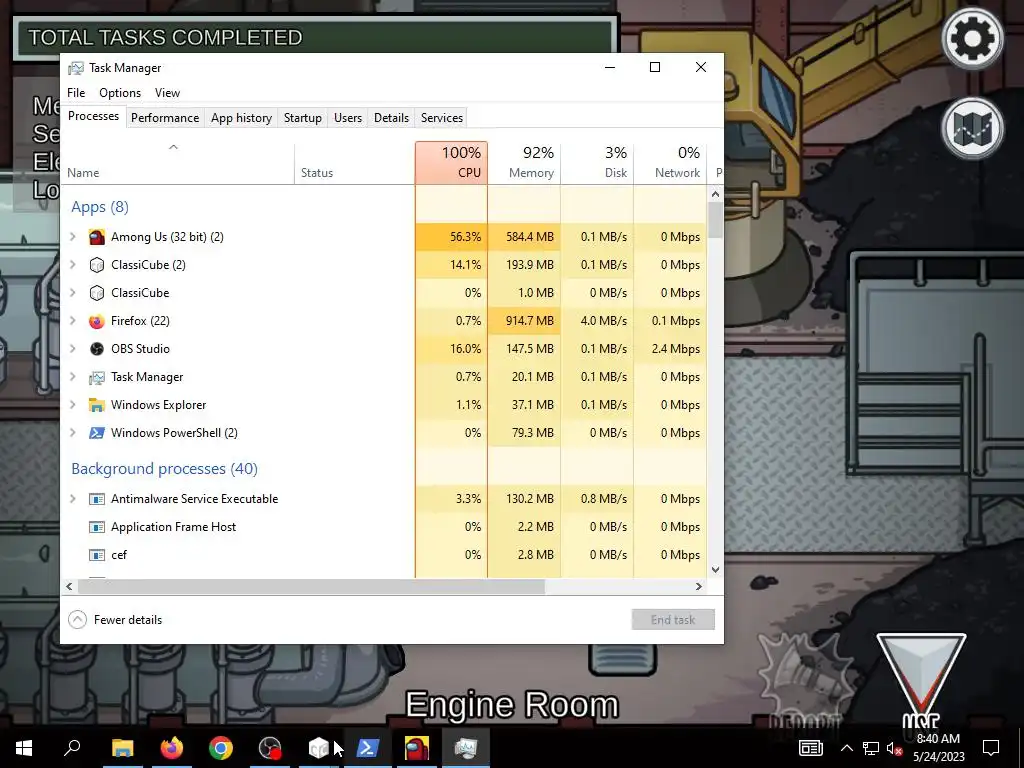Click the Windows Explorer folder icon in list
Viewport: 1024px width, 768px height.
[x=97, y=405]
